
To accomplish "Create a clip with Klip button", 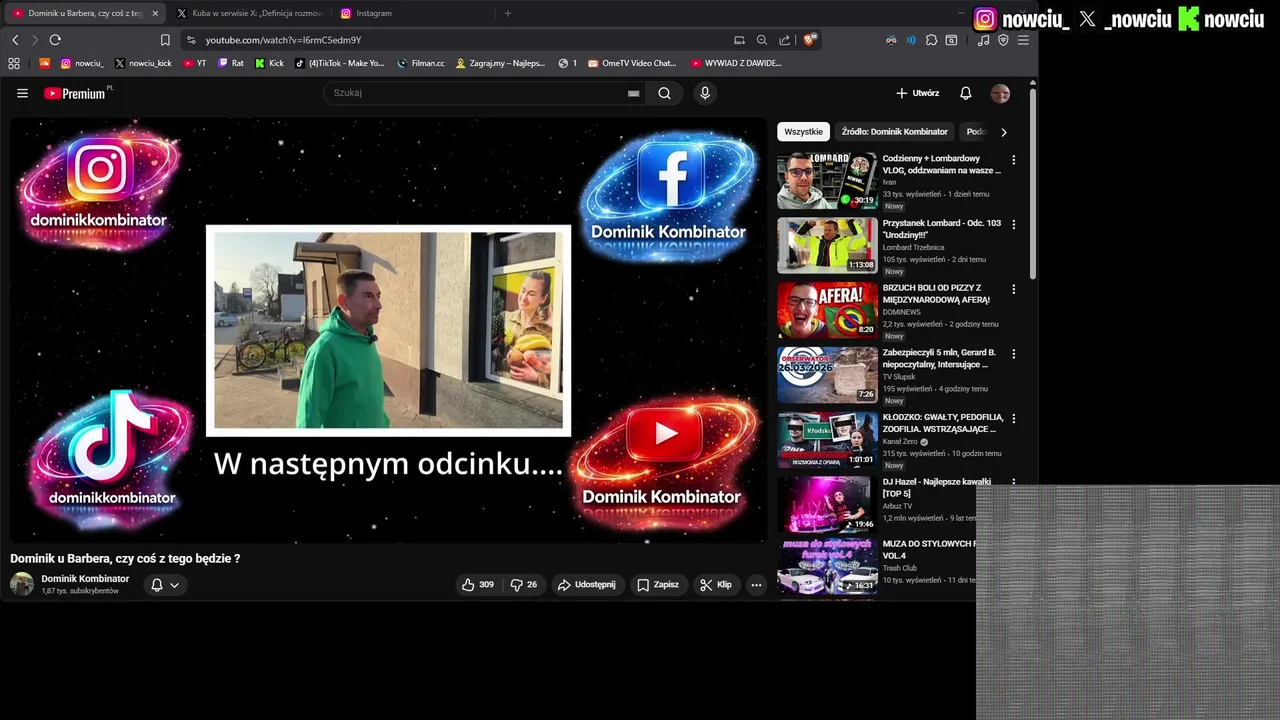I will coord(716,585).
